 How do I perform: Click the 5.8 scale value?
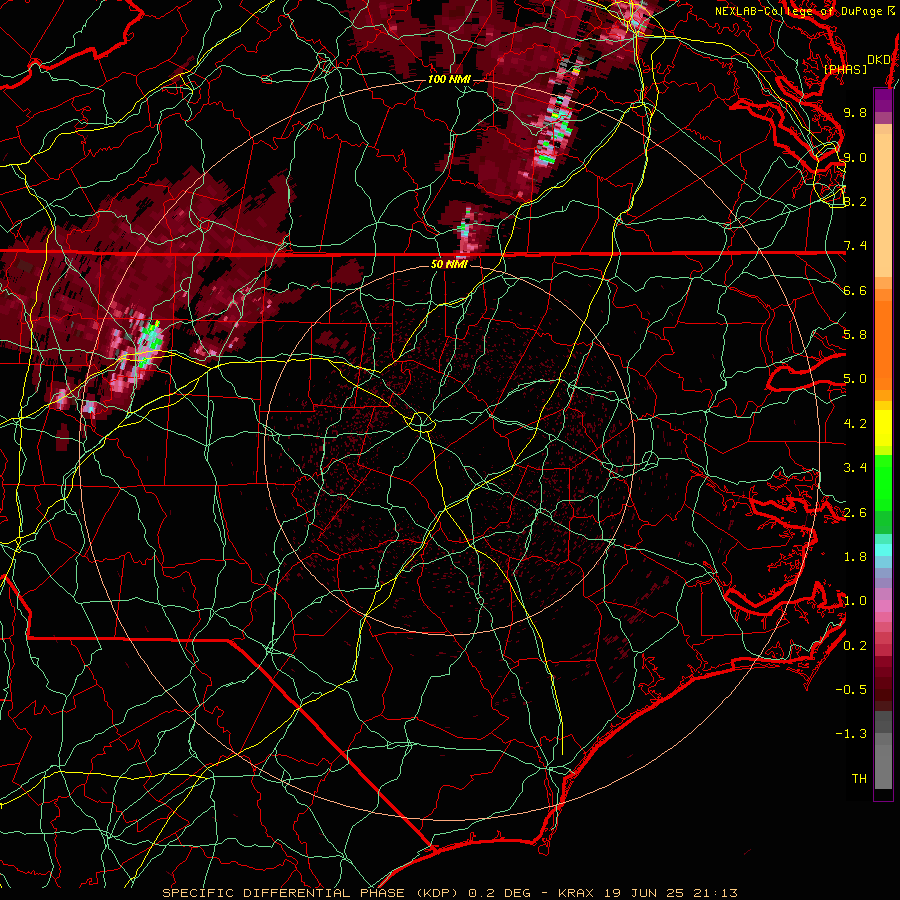[x=855, y=335]
